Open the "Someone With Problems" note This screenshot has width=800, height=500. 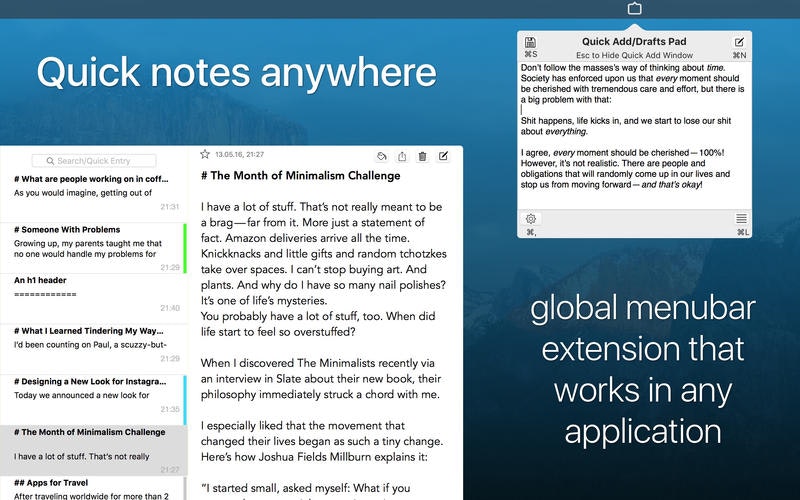pos(93,248)
